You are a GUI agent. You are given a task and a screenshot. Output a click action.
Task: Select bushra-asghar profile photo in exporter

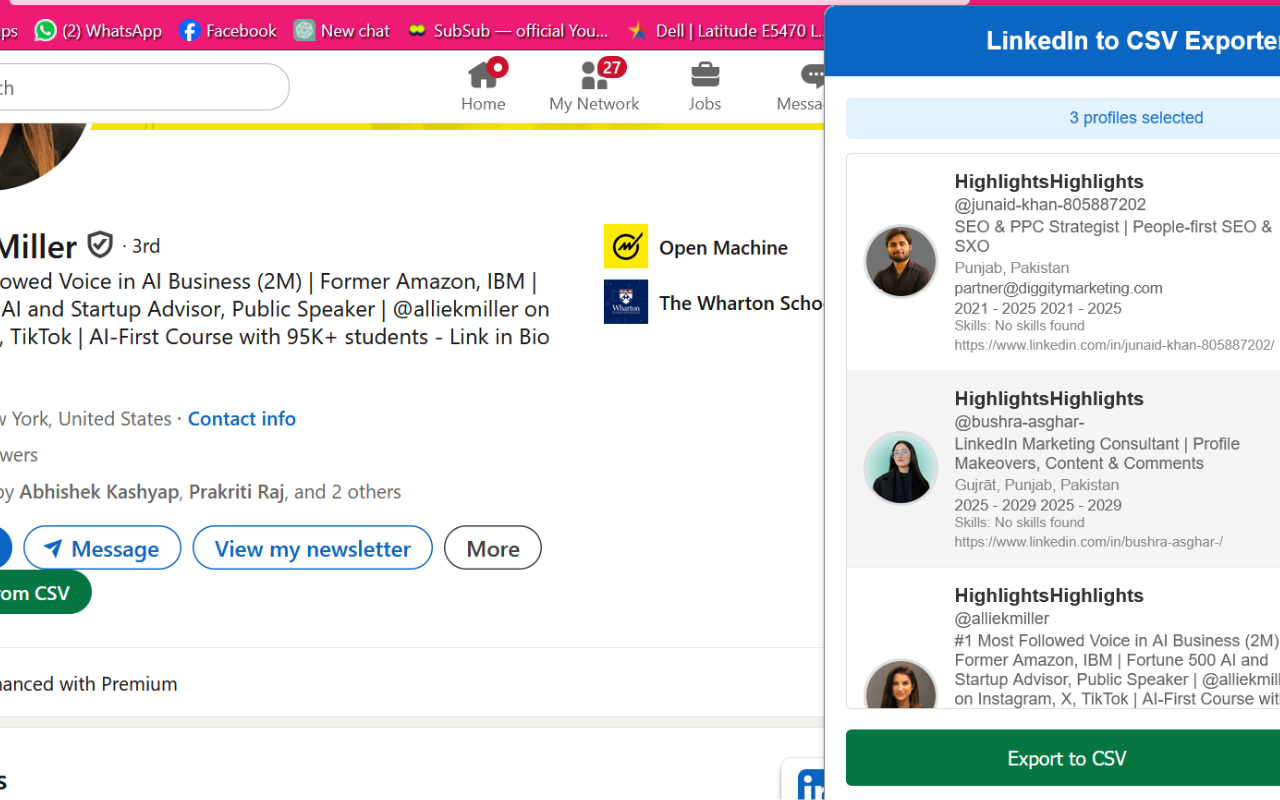pyautogui.click(x=901, y=468)
